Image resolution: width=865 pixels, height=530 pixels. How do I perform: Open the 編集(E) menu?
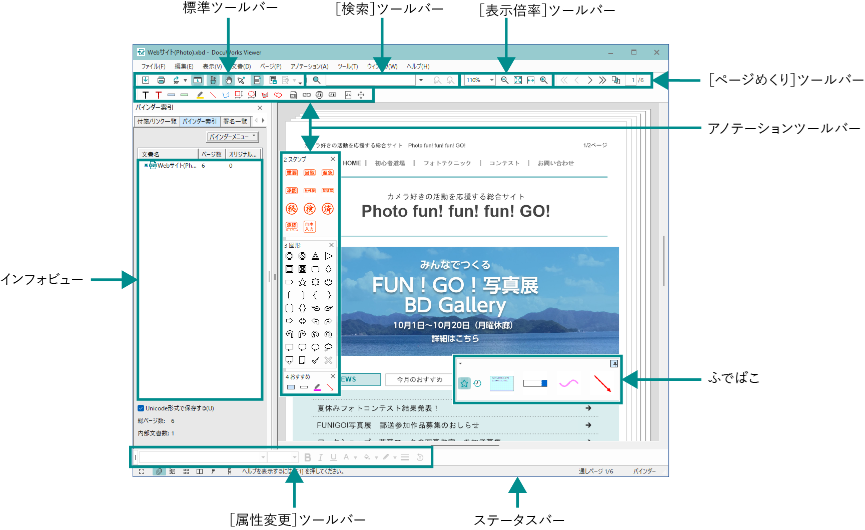point(184,66)
